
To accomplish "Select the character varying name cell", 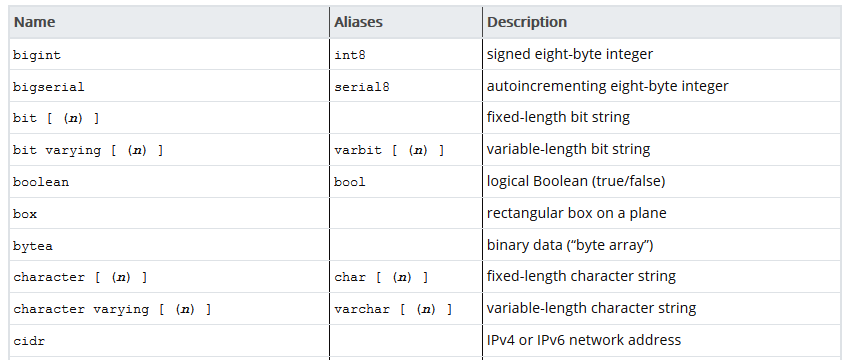I will (x=112, y=309).
